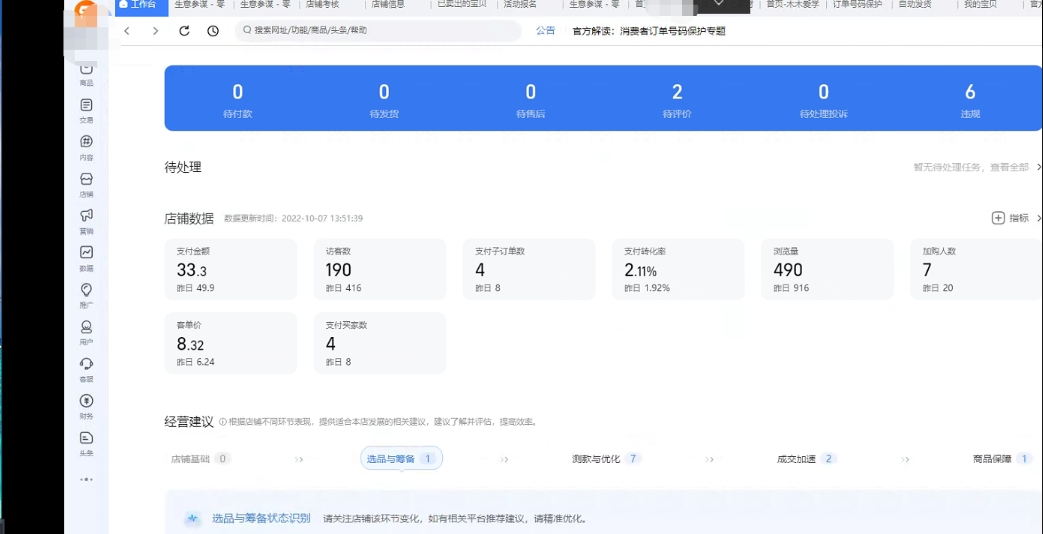Image resolution: width=1043 pixels, height=534 pixels.
Task: Click the 推广 (Promotion) sidebar icon
Action: click(87, 291)
